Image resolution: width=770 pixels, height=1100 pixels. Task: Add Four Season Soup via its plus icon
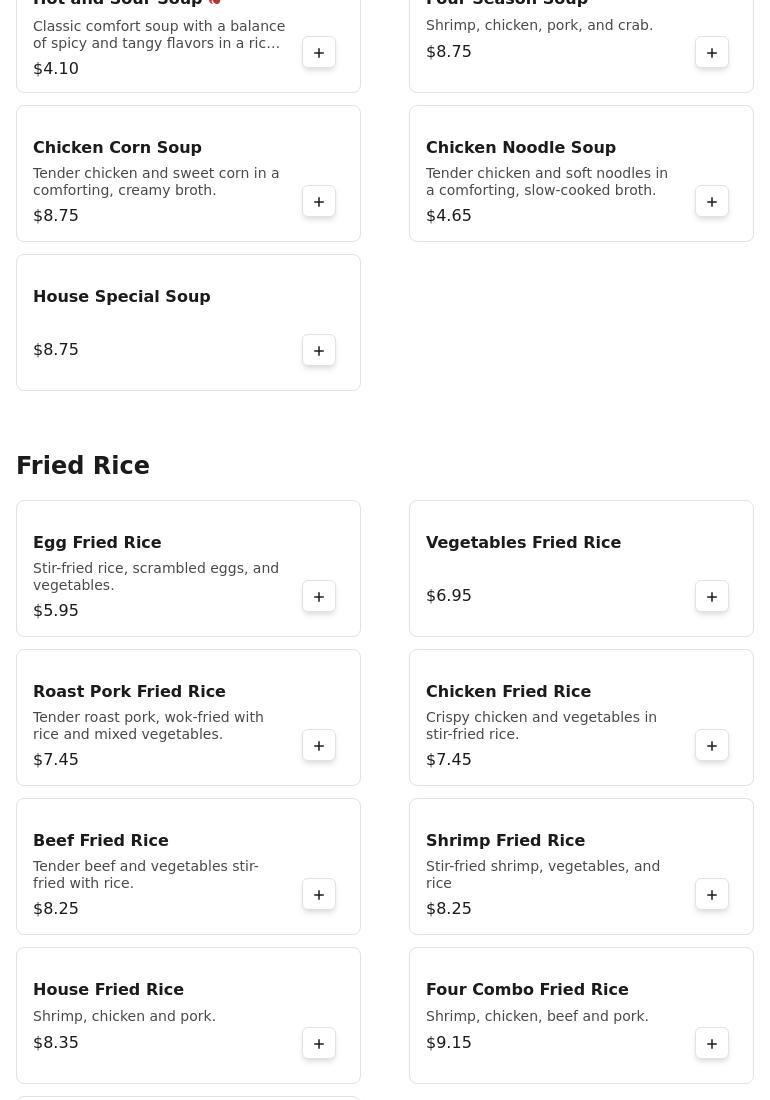pyautogui.click(x=711, y=53)
